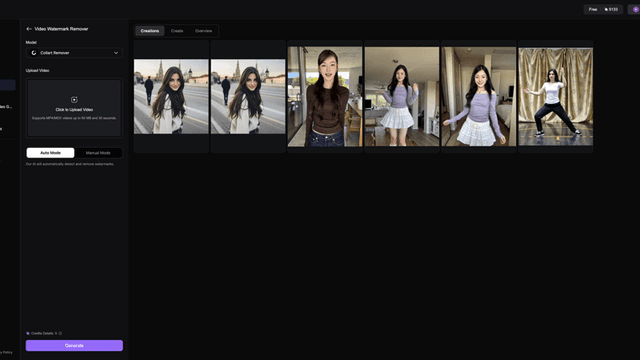
Task: Open the Create tab
Action: point(177,31)
